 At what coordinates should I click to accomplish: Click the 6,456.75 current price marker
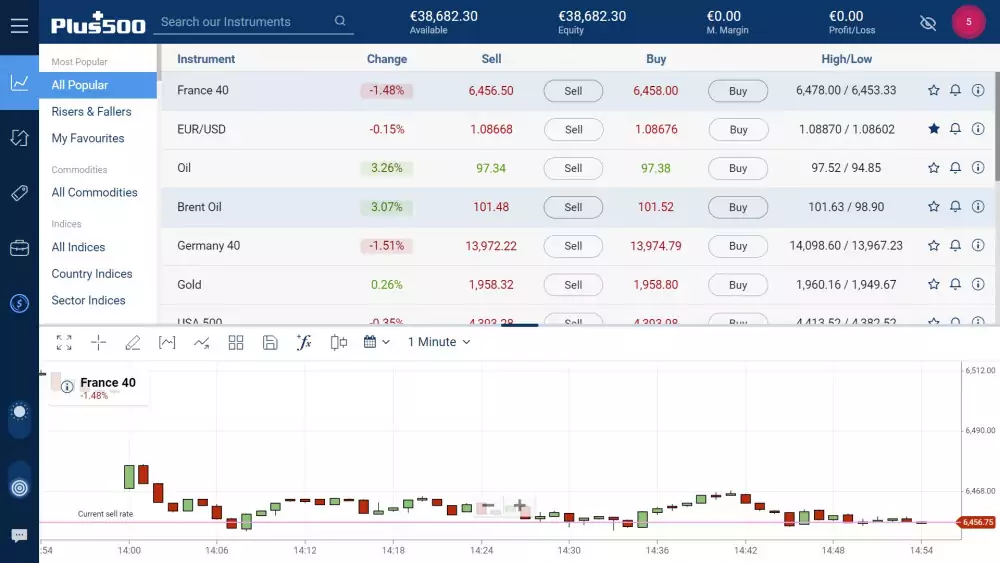(976, 522)
